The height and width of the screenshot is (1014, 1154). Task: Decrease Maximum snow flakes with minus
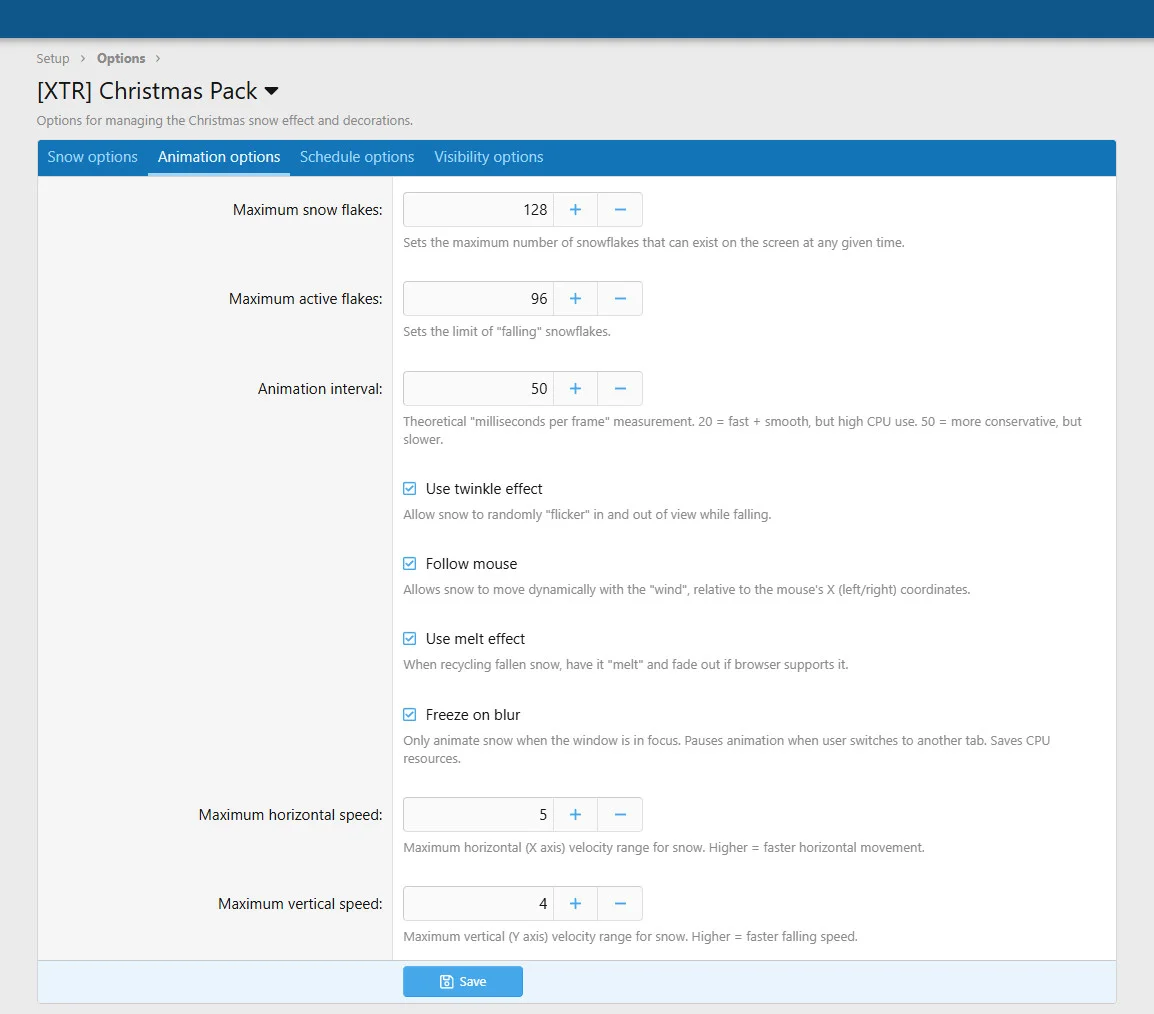pyautogui.click(x=620, y=210)
